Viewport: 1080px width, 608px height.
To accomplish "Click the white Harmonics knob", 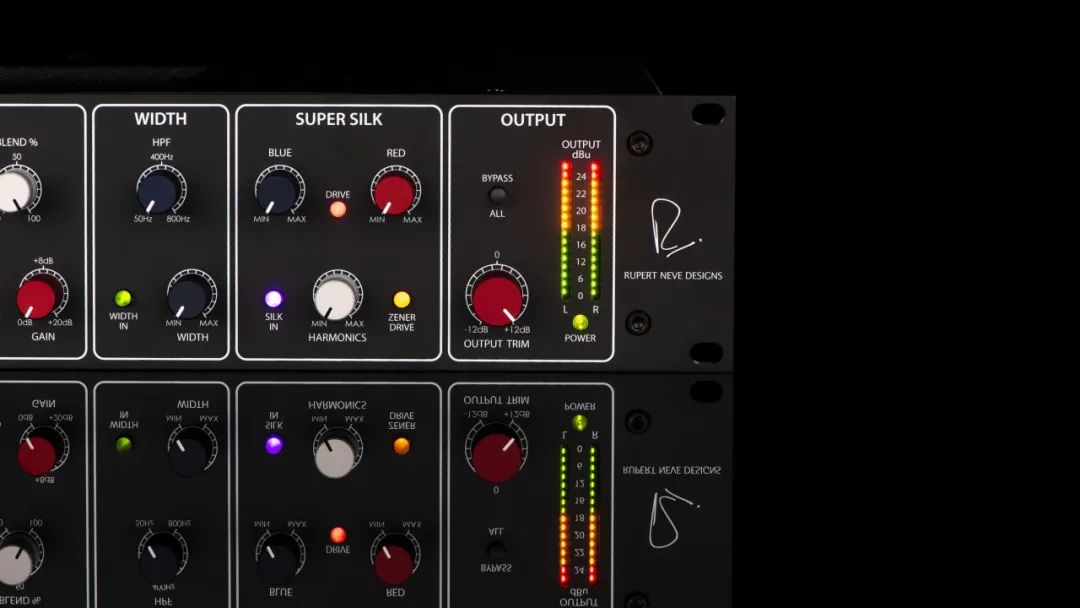I will (336, 297).
